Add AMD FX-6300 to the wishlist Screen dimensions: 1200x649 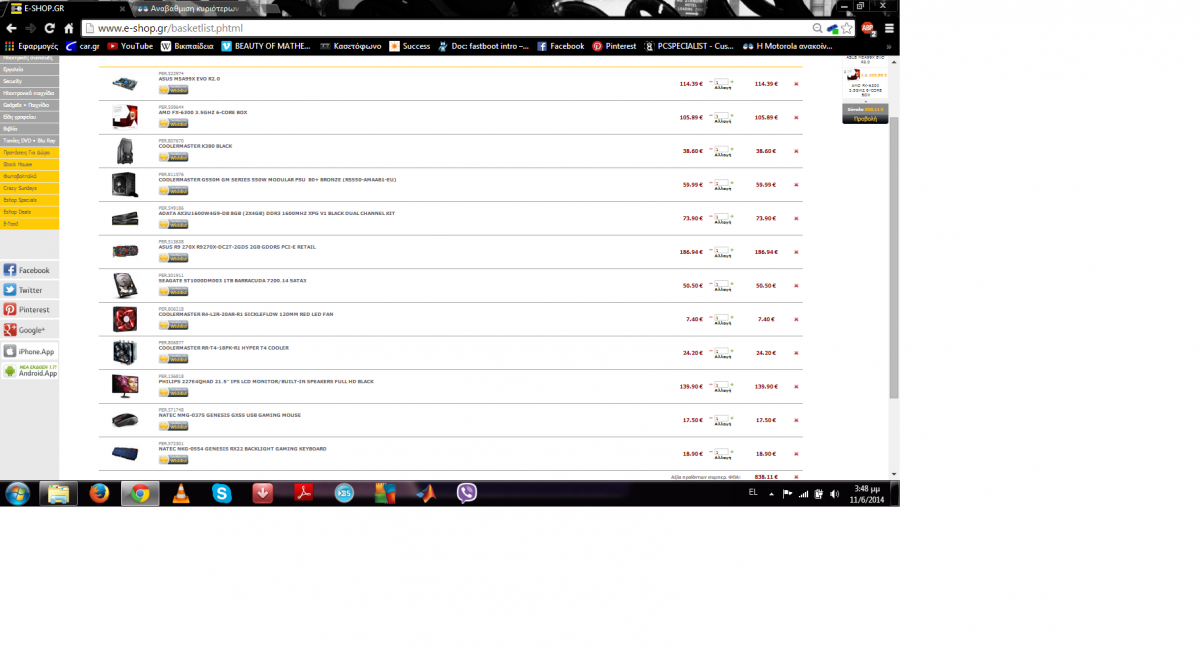click(x=173, y=124)
